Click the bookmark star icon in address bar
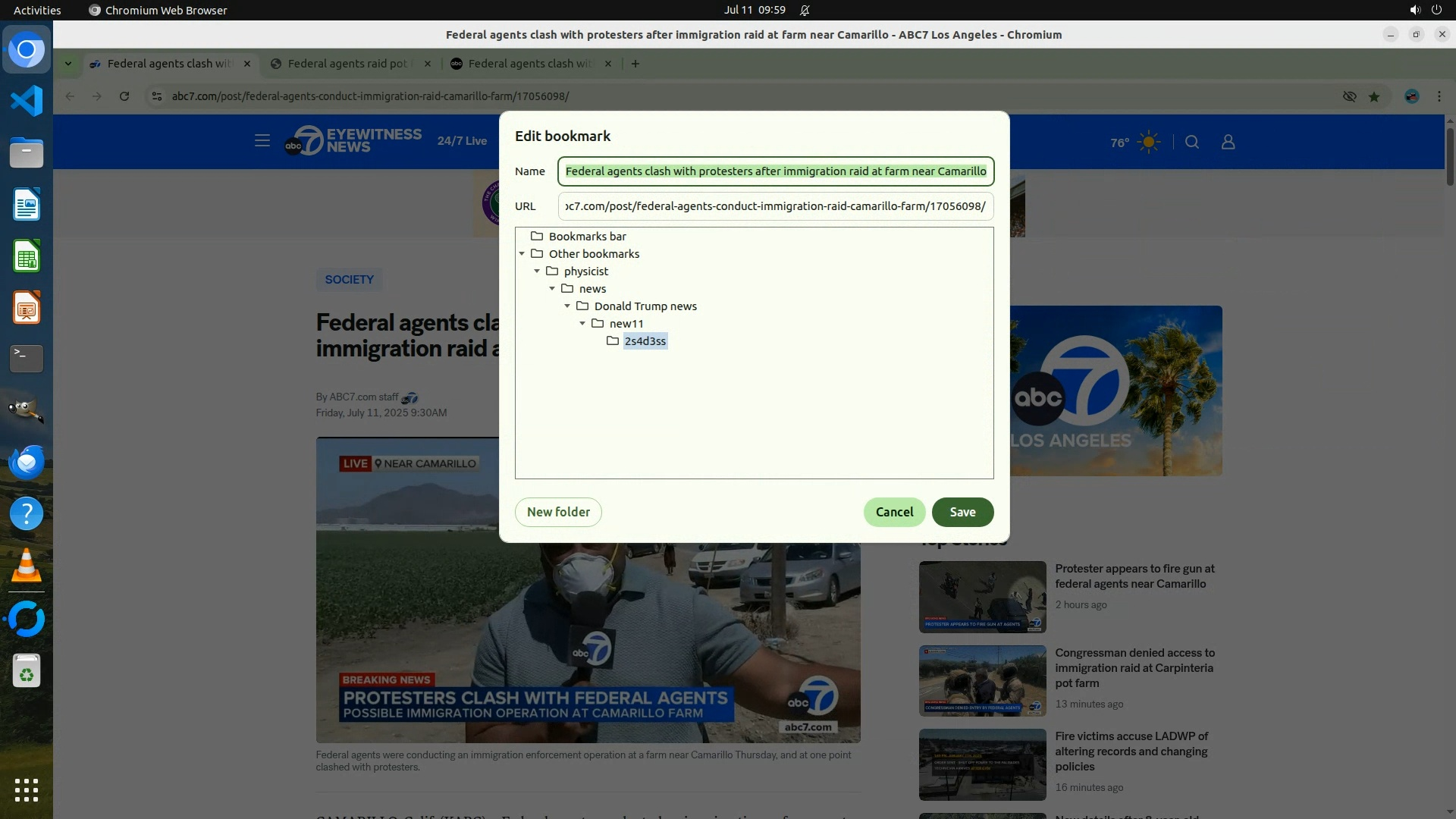 (x=1374, y=96)
